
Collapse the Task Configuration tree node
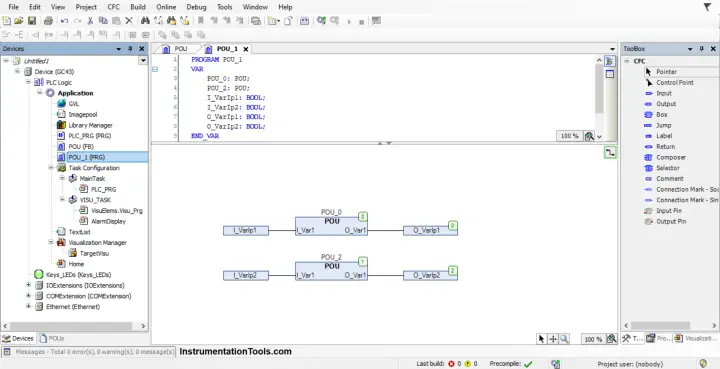coord(51,168)
